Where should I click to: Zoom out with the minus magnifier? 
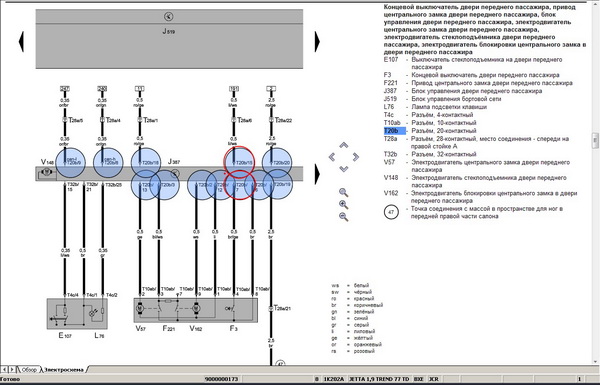[344, 217]
